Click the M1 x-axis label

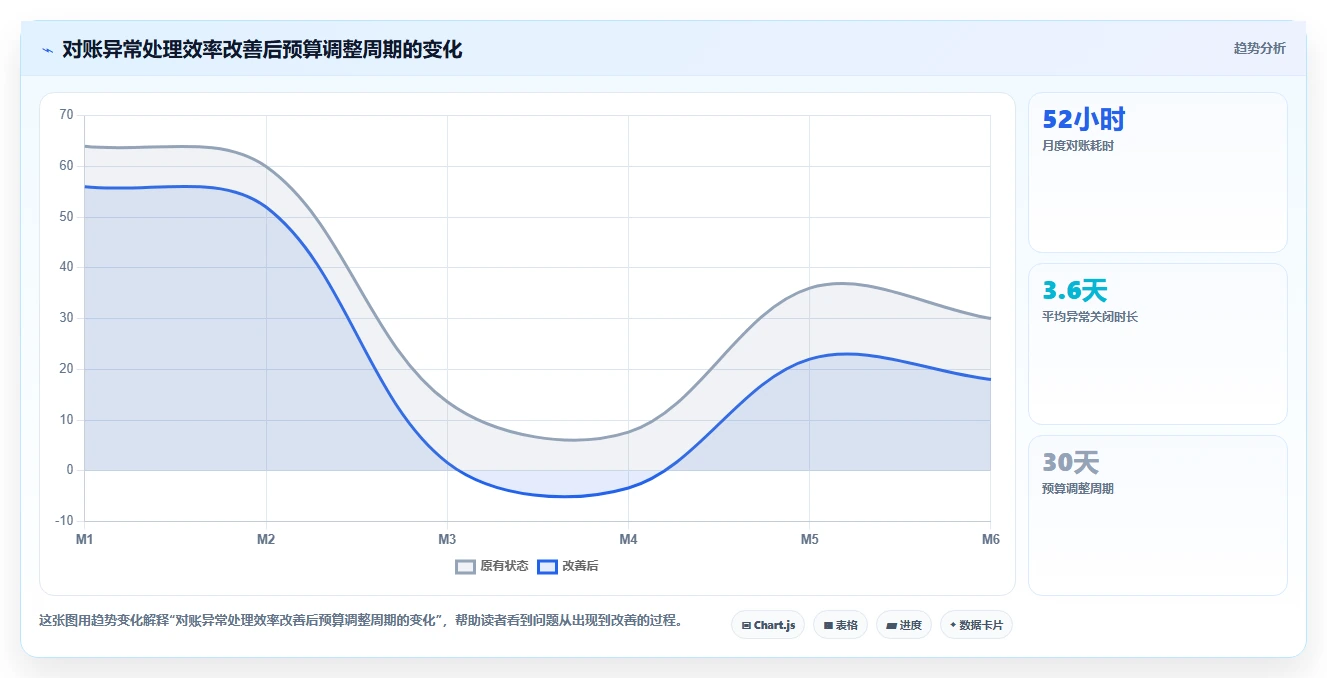[x=85, y=540]
